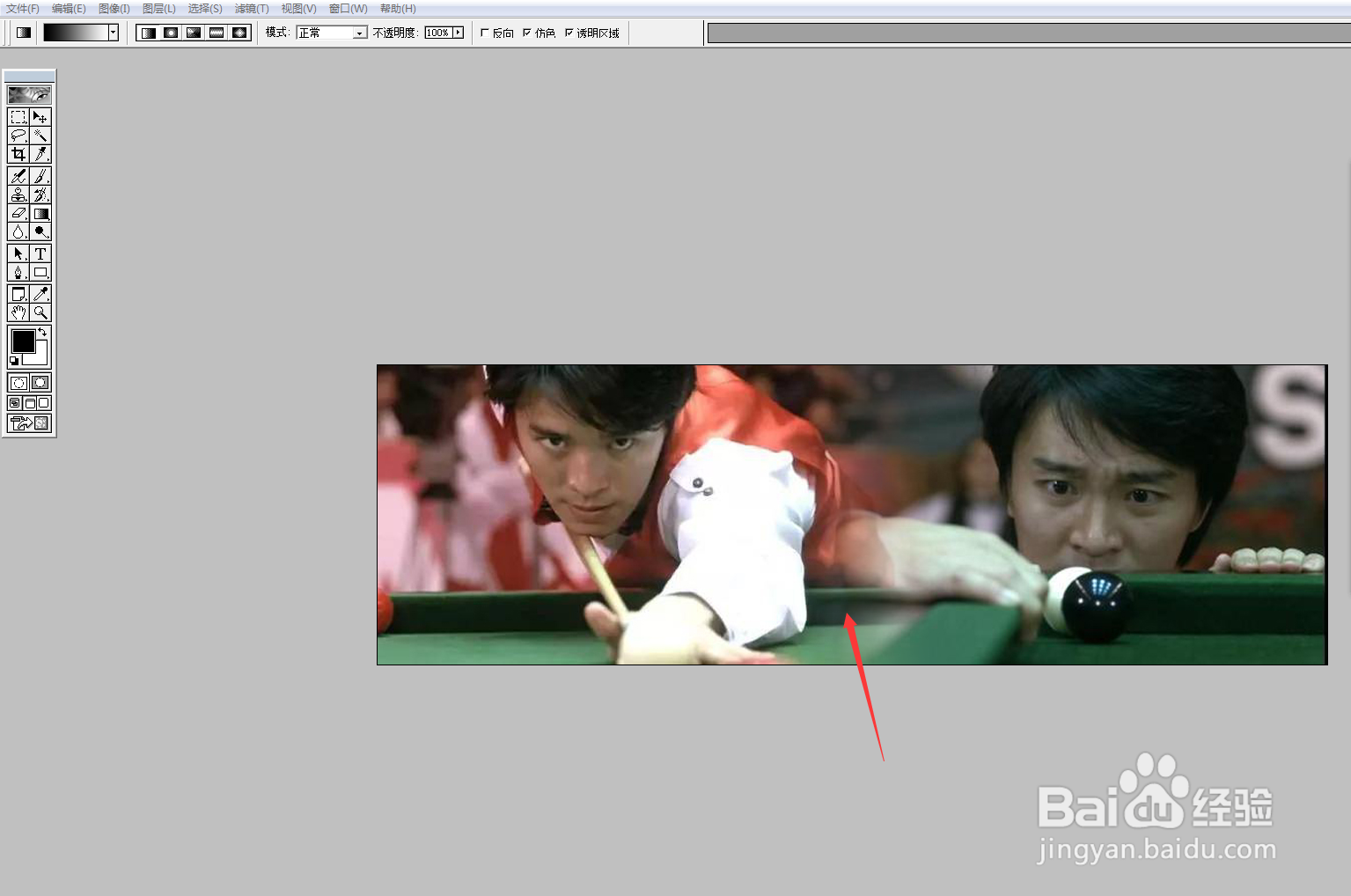Switch to Full screen with menu bar
Image resolution: width=1351 pixels, height=896 pixels.
[x=29, y=403]
